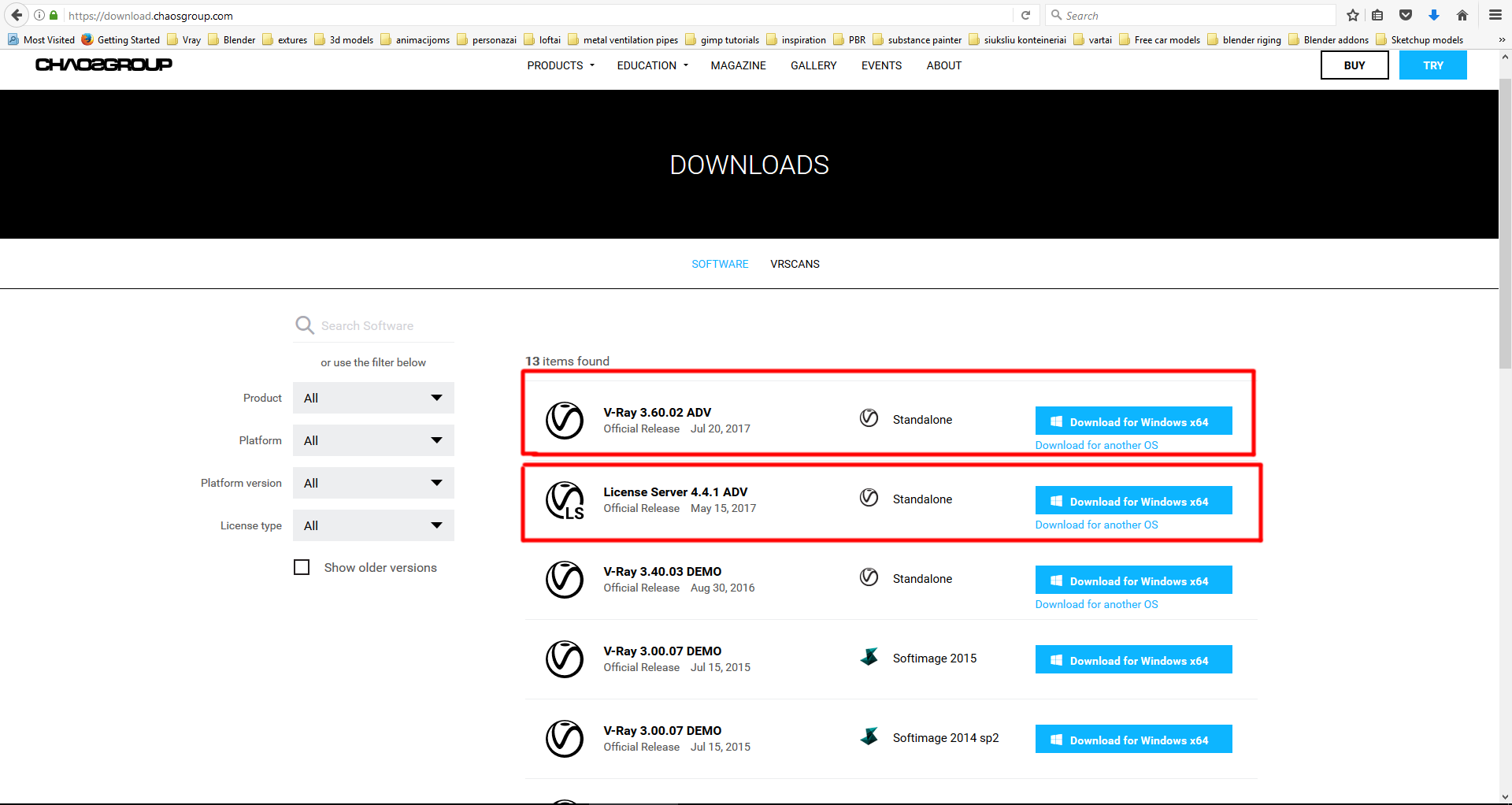Open the 3d models bookmarks folder
Screen dimensions: 1512x805
click(343, 39)
